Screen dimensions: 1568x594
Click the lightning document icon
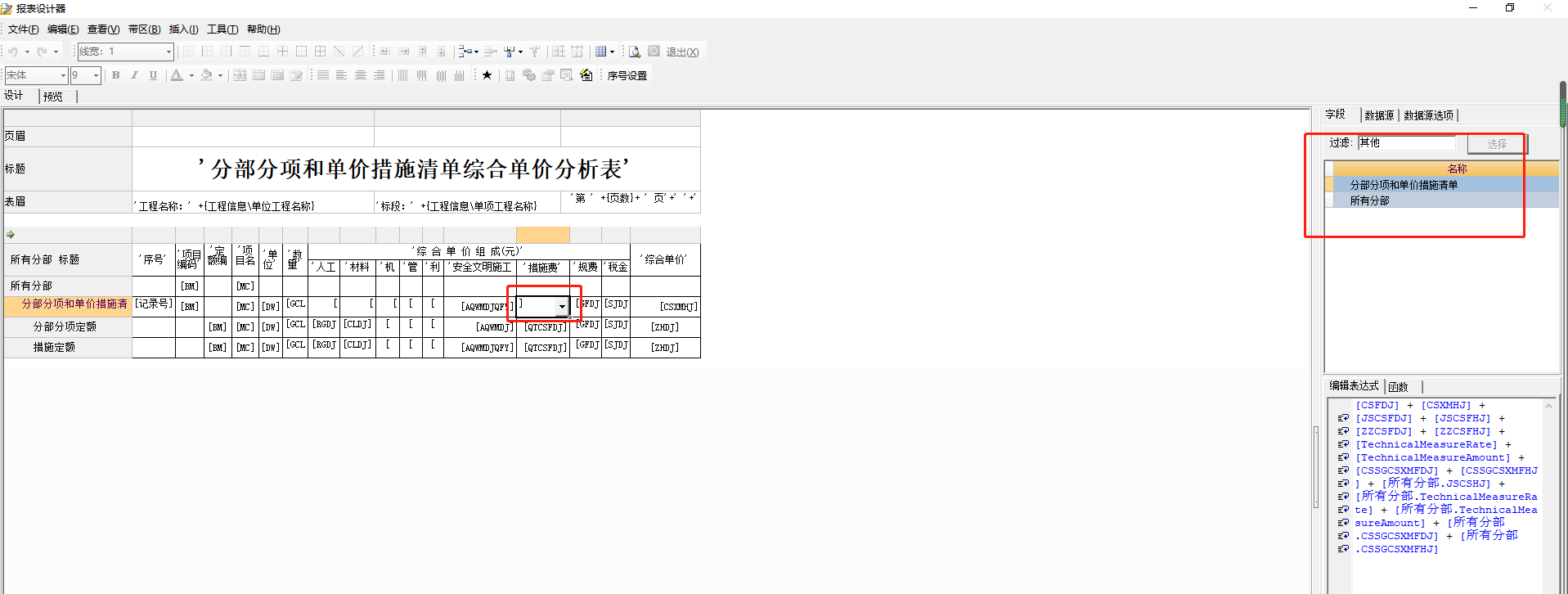point(586,75)
